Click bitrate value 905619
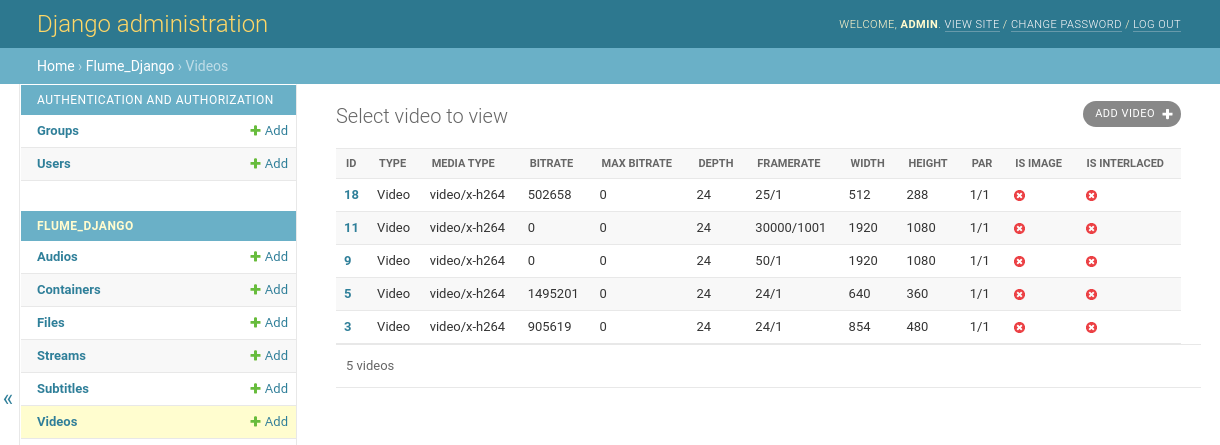 click(x=550, y=327)
